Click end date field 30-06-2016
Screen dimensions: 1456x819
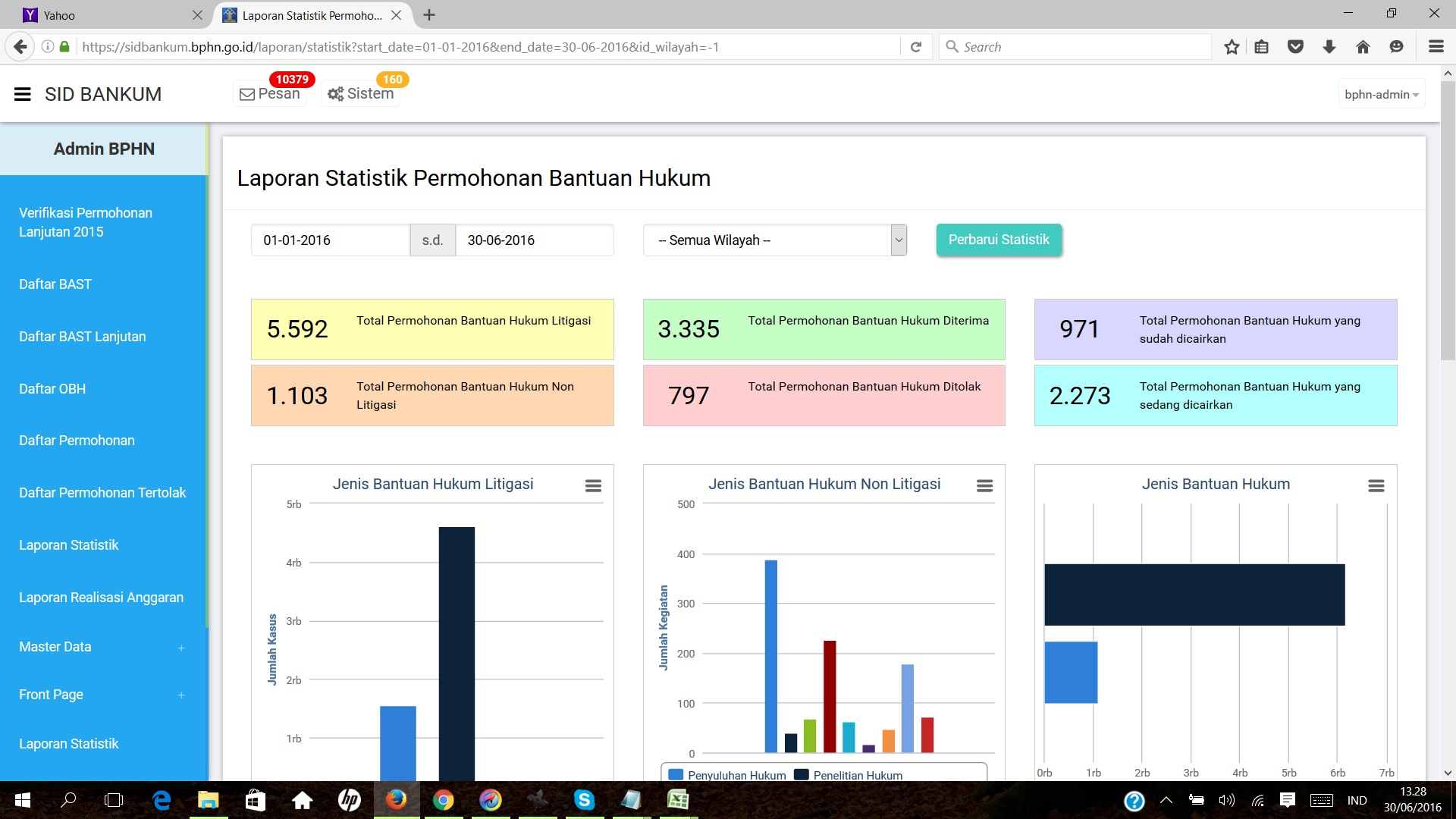click(x=535, y=240)
